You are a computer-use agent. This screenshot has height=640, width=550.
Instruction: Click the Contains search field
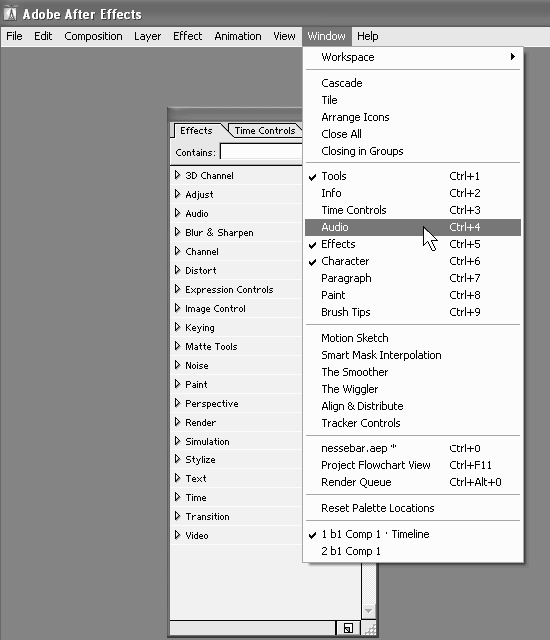click(261, 151)
